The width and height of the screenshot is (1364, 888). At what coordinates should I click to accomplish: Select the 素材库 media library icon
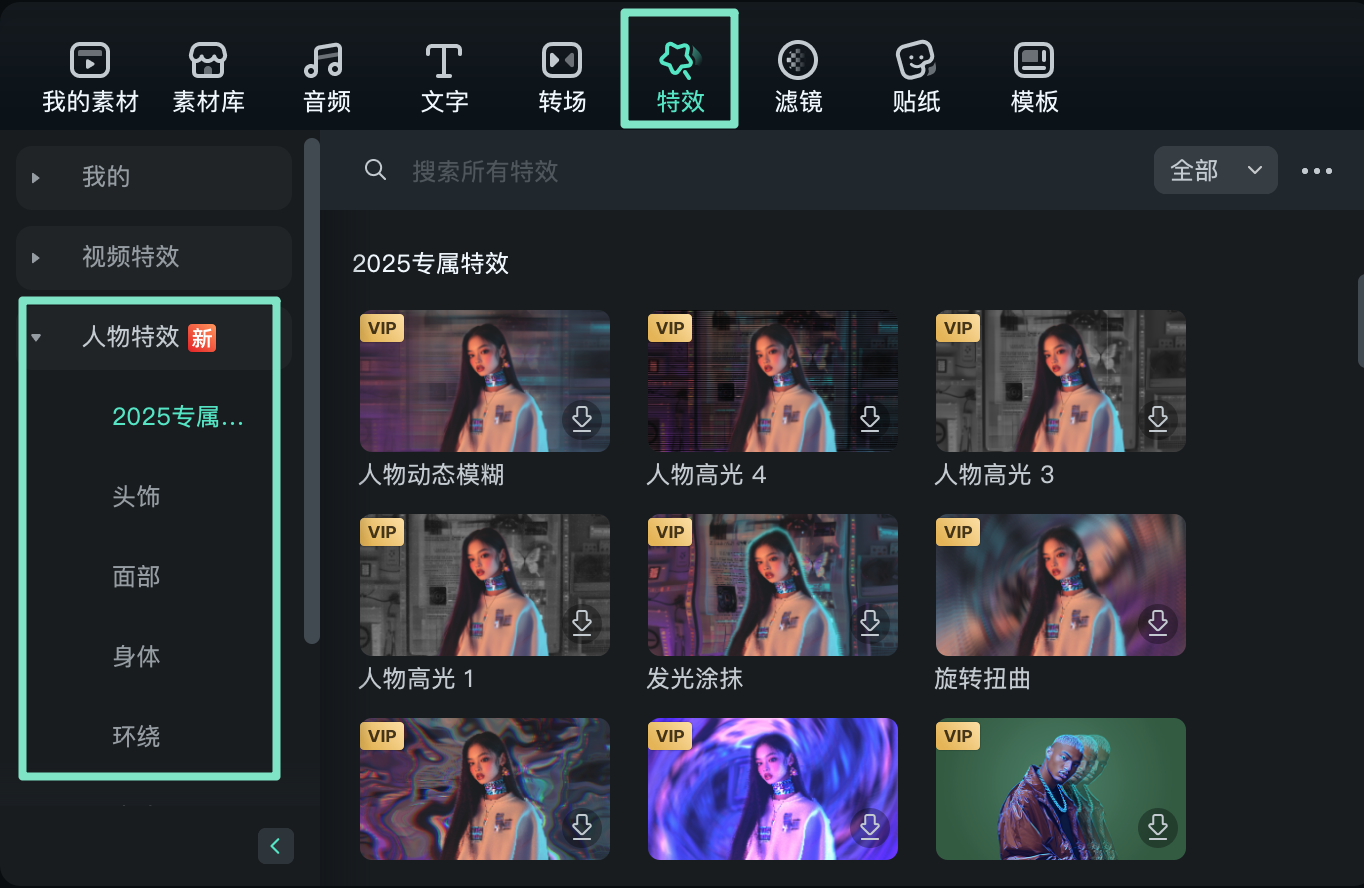pos(208,75)
